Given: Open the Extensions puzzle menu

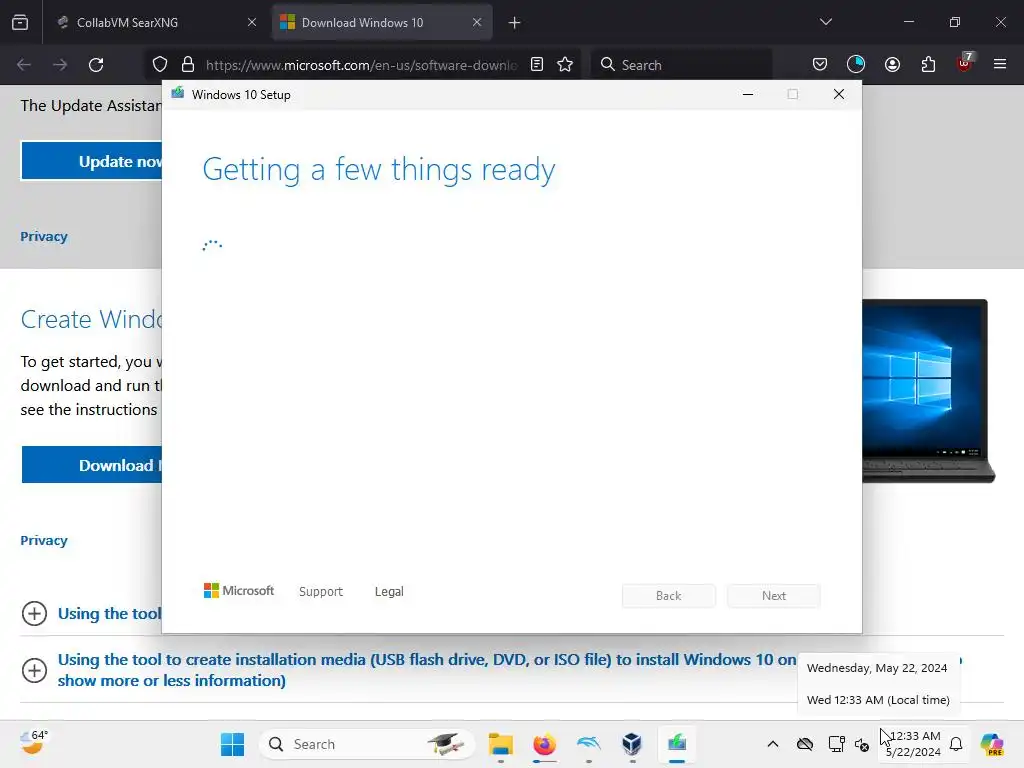Looking at the screenshot, I should point(928,65).
